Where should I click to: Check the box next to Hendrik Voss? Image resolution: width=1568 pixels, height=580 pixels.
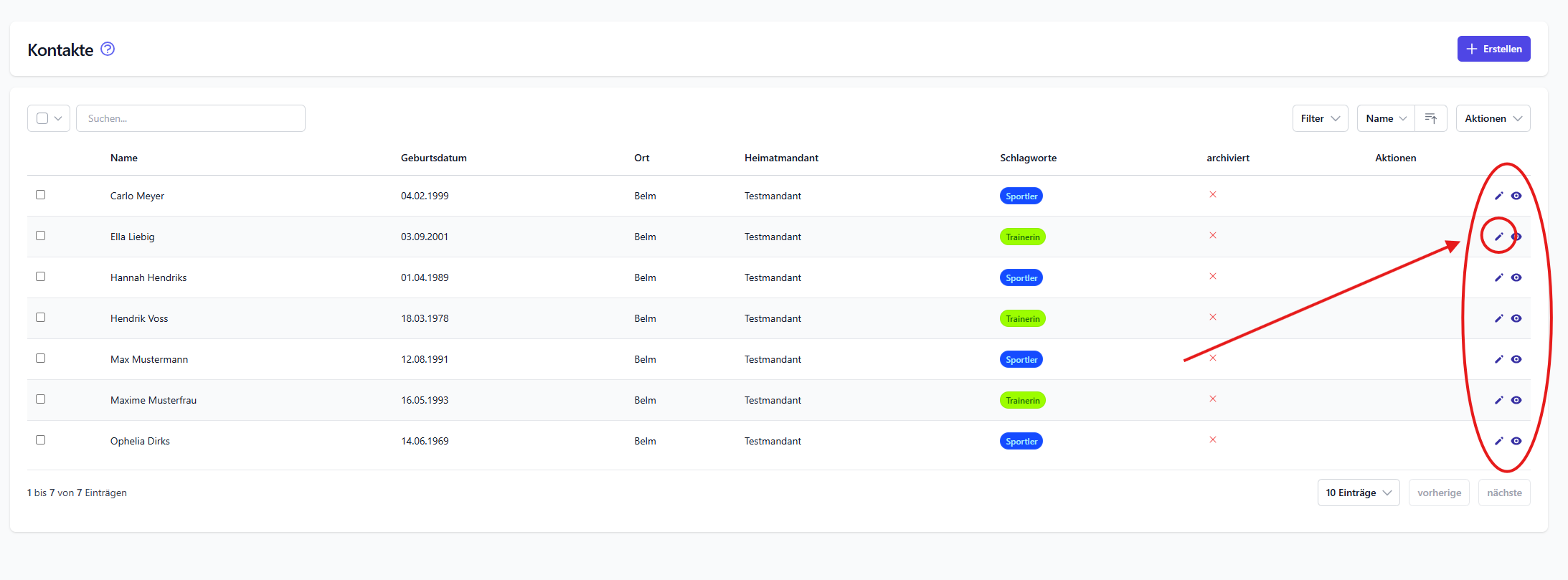click(x=41, y=318)
